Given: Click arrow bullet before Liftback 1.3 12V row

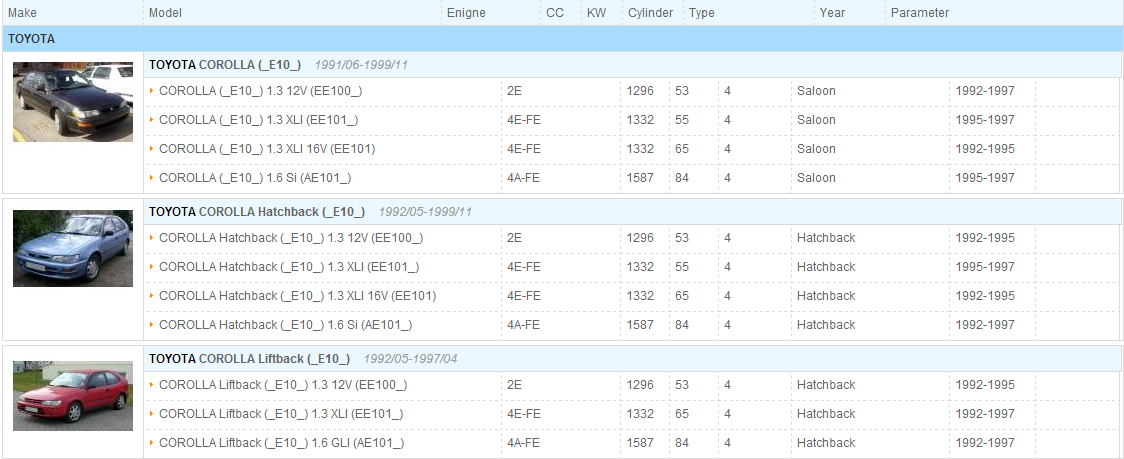Looking at the screenshot, I should [152, 385].
